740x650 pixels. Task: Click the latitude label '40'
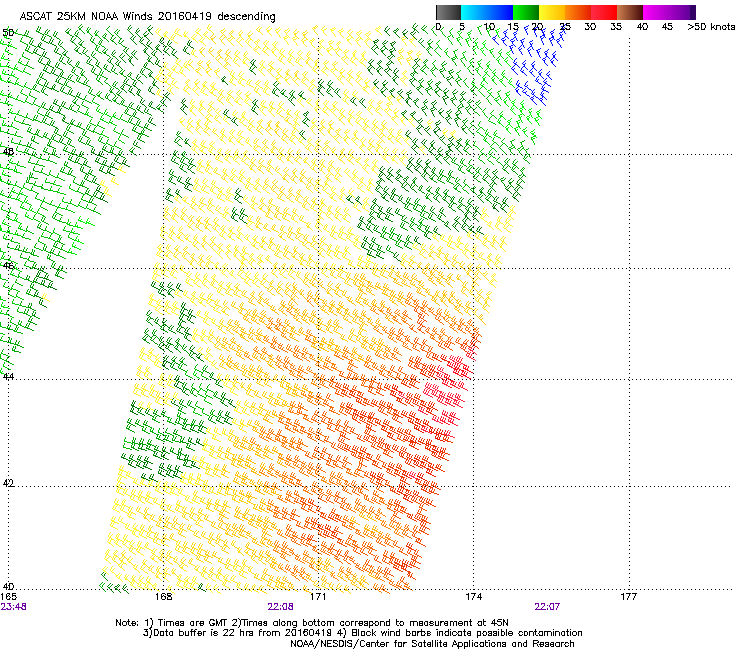[8, 587]
